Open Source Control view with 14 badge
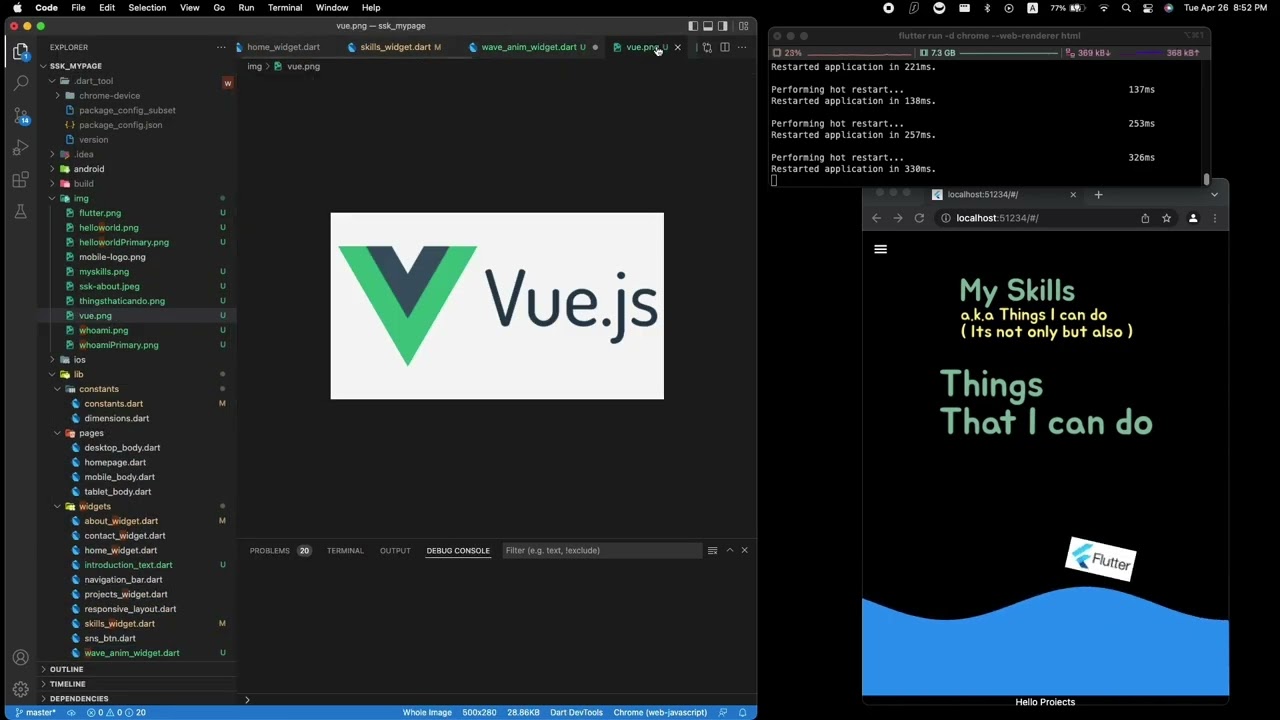The height and width of the screenshot is (720, 1280). (20, 115)
